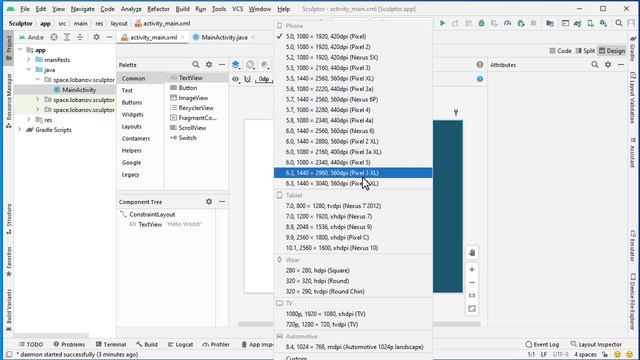Open the Refactor menu
The height and width of the screenshot is (360, 640).
[x=158, y=9]
